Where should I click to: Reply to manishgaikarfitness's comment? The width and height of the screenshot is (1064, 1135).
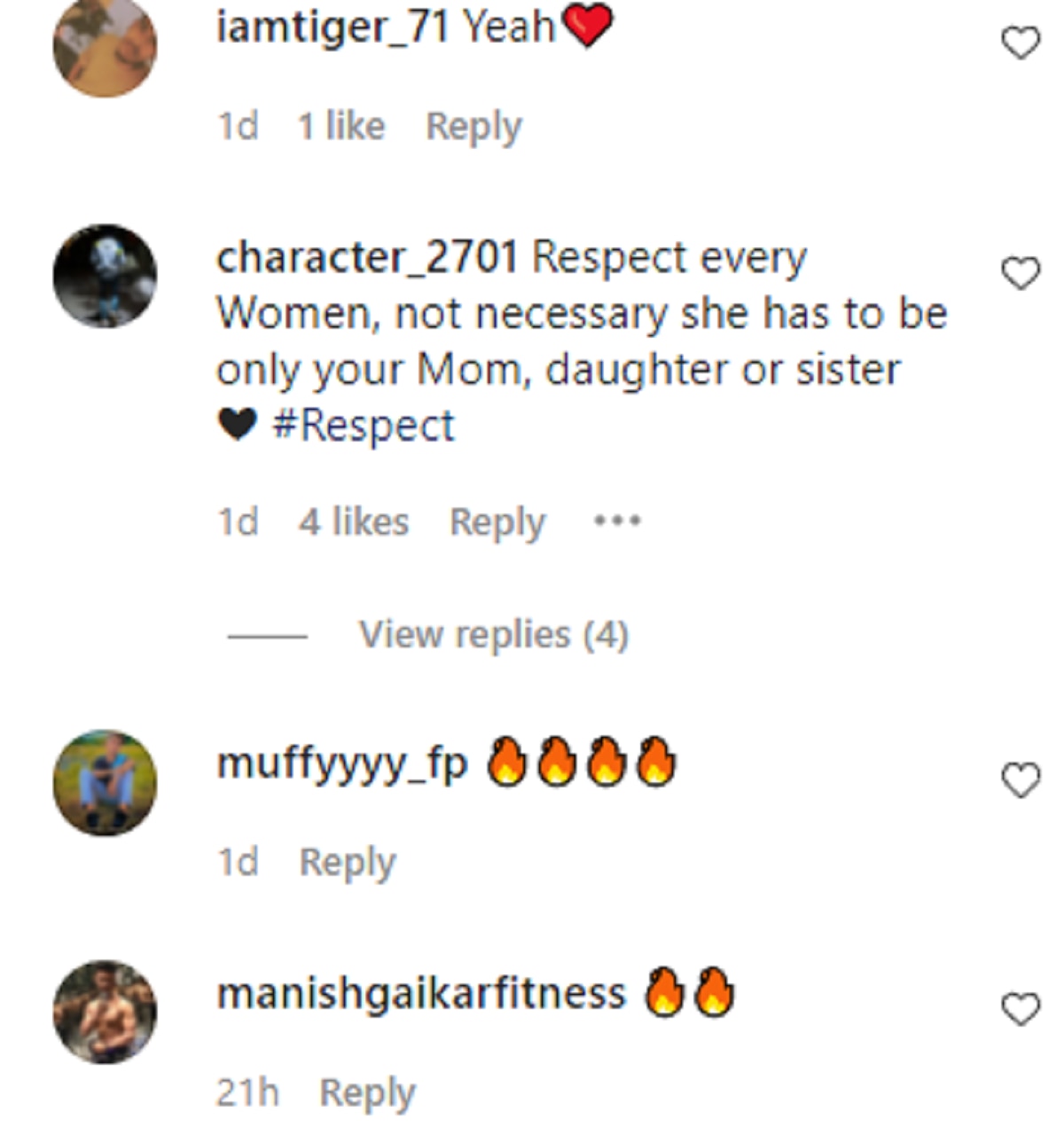click(x=366, y=1092)
